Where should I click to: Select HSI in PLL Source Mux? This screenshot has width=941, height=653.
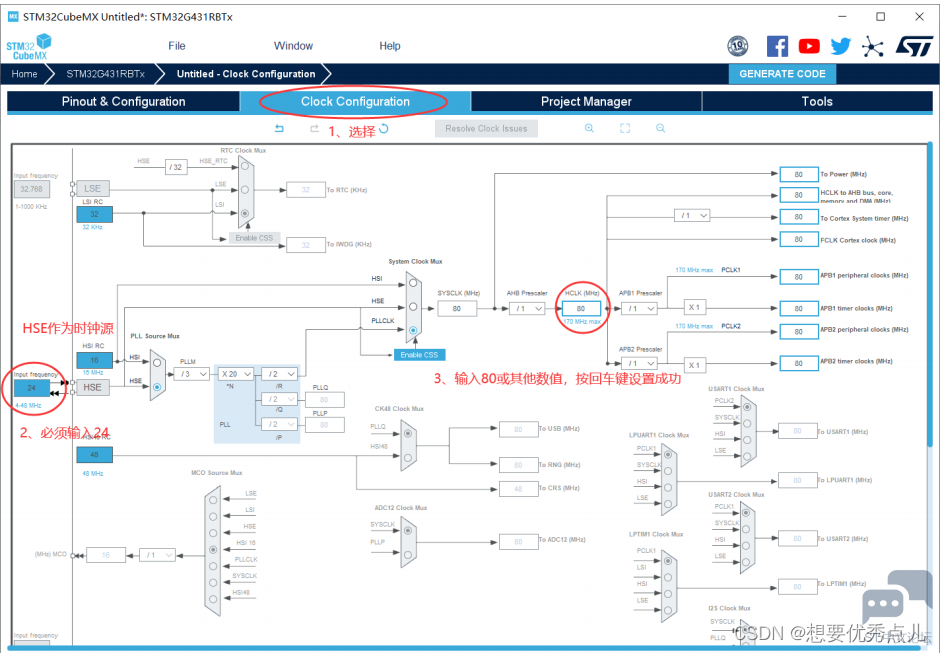pyautogui.click(x=157, y=363)
